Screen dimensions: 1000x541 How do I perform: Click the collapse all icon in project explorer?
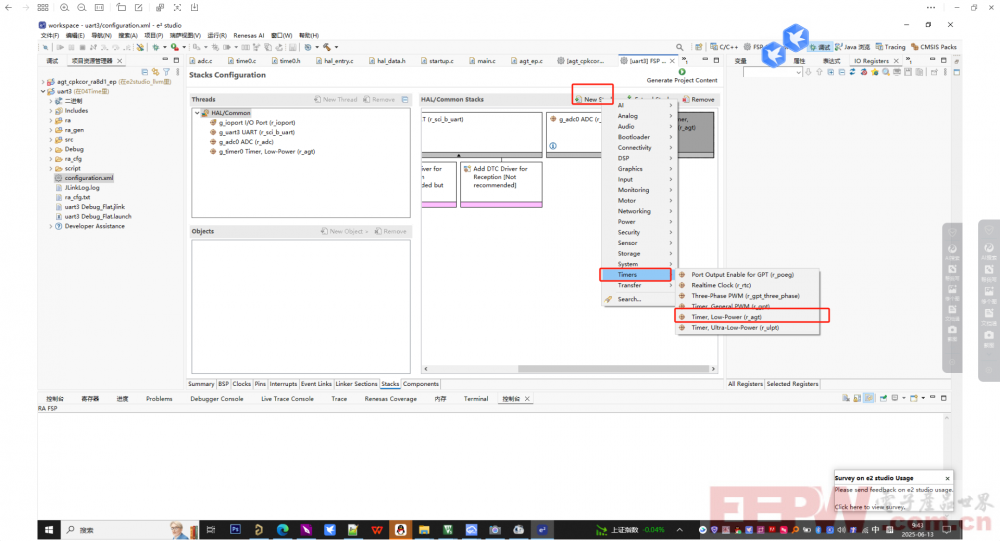[145, 72]
